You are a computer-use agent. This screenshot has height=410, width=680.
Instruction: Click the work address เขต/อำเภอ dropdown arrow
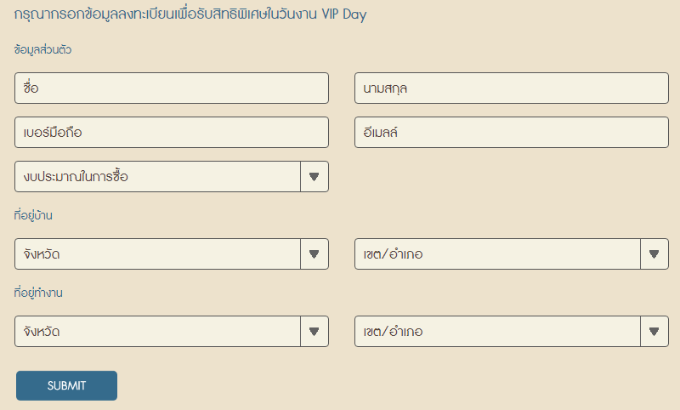pos(654,331)
